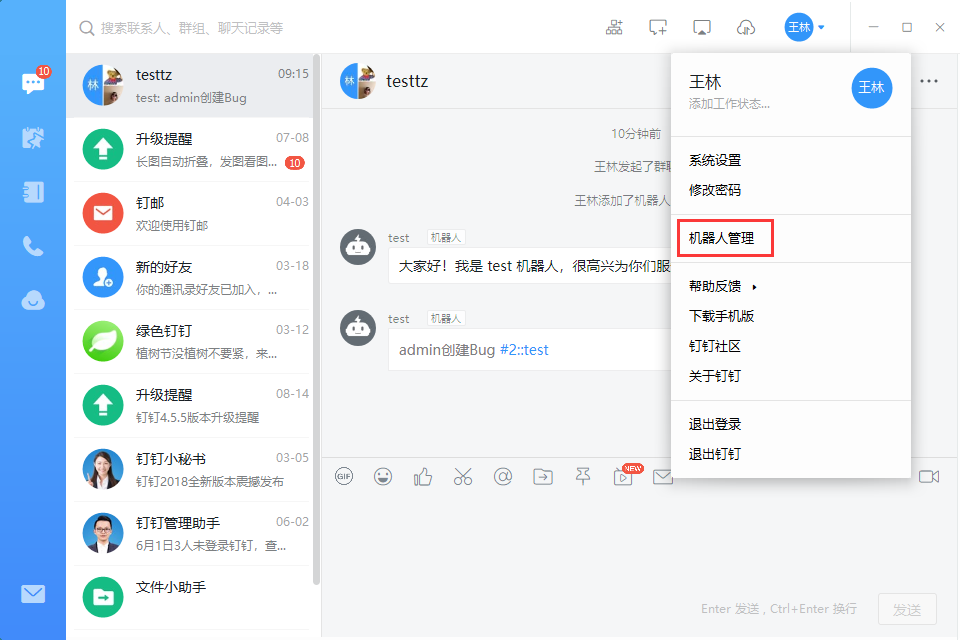
Task: Click the screen projection icon in the top bar
Action: point(702,28)
